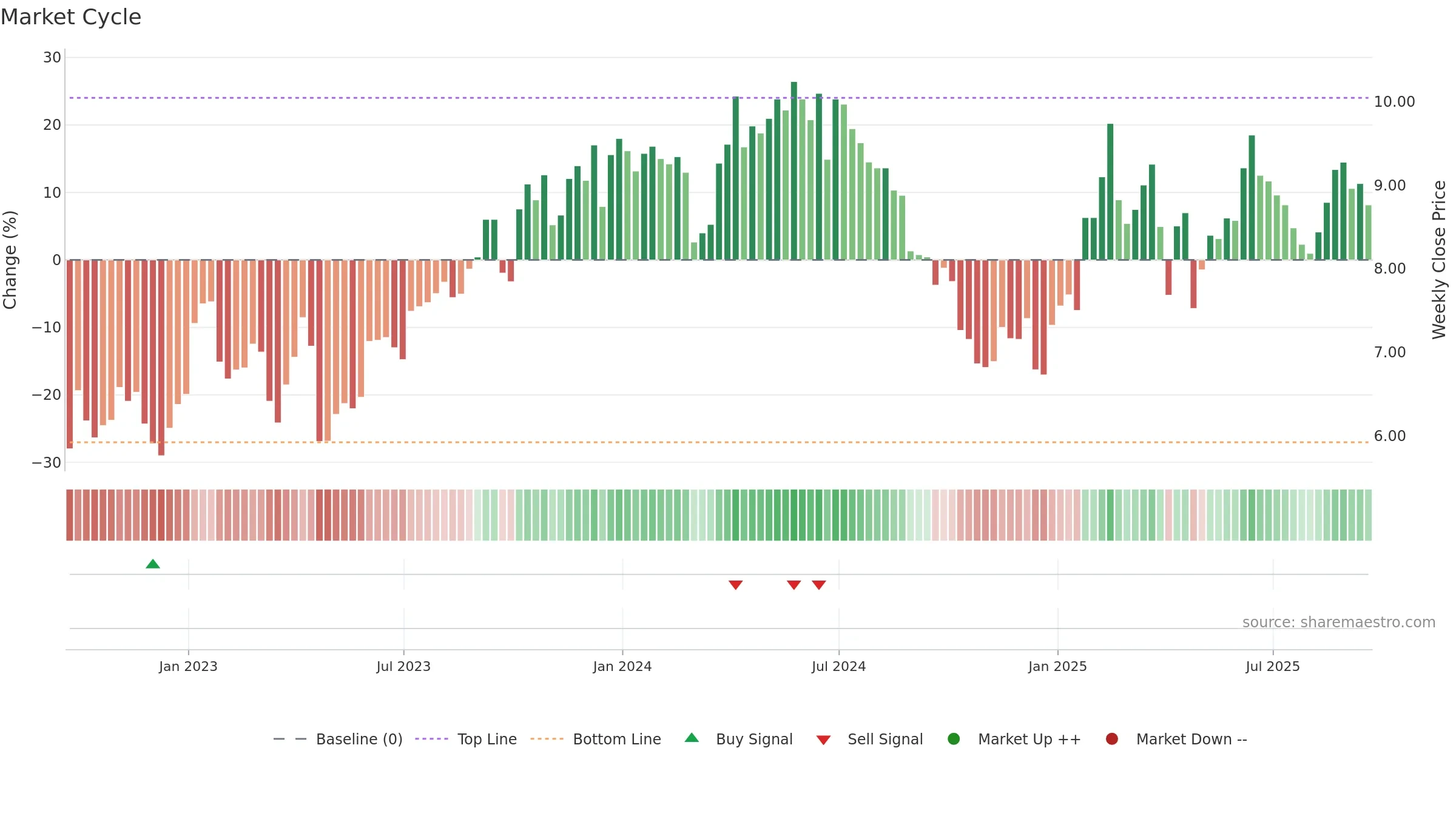The height and width of the screenshot is (819, 1456).
Task: Click the Jul 2023 axis label
Action: (403, 667)
